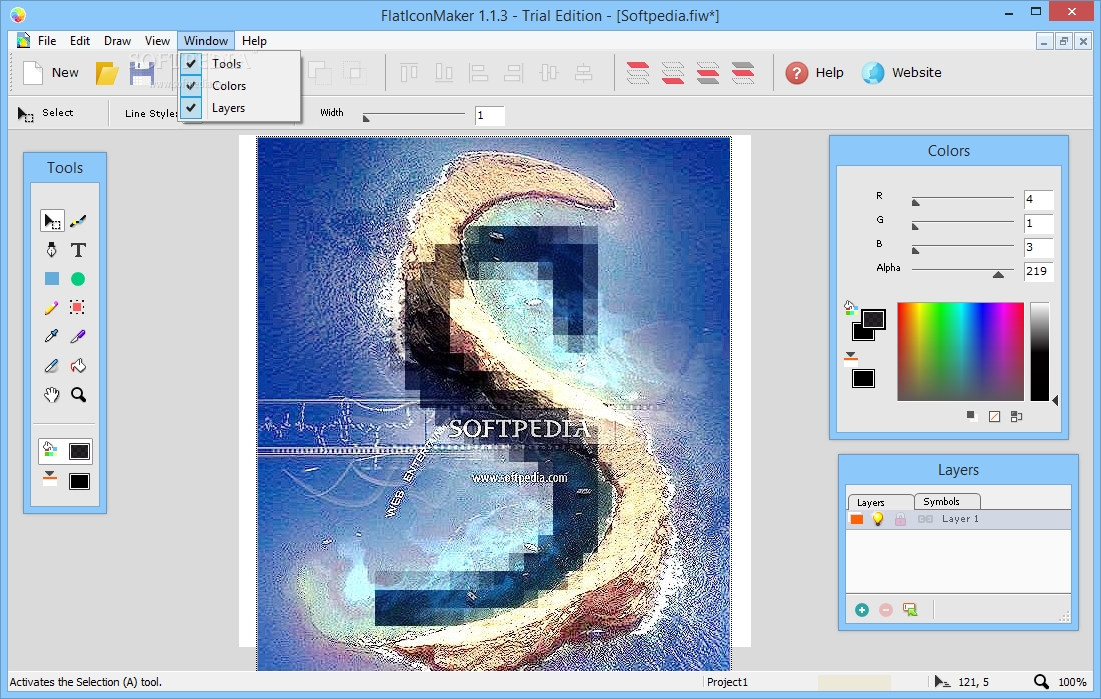Click the Alpha slider track
Screen dimensions: 1101x699
coord(963,270)
